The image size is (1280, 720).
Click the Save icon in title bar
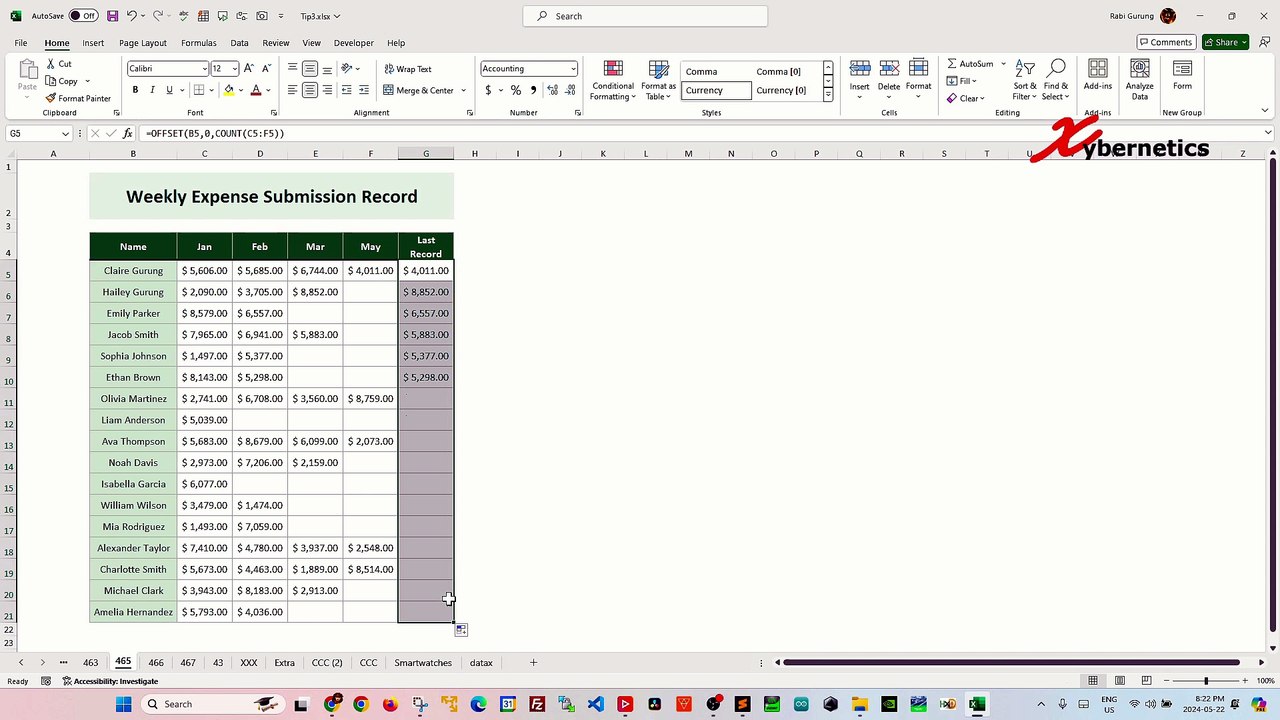112,16
